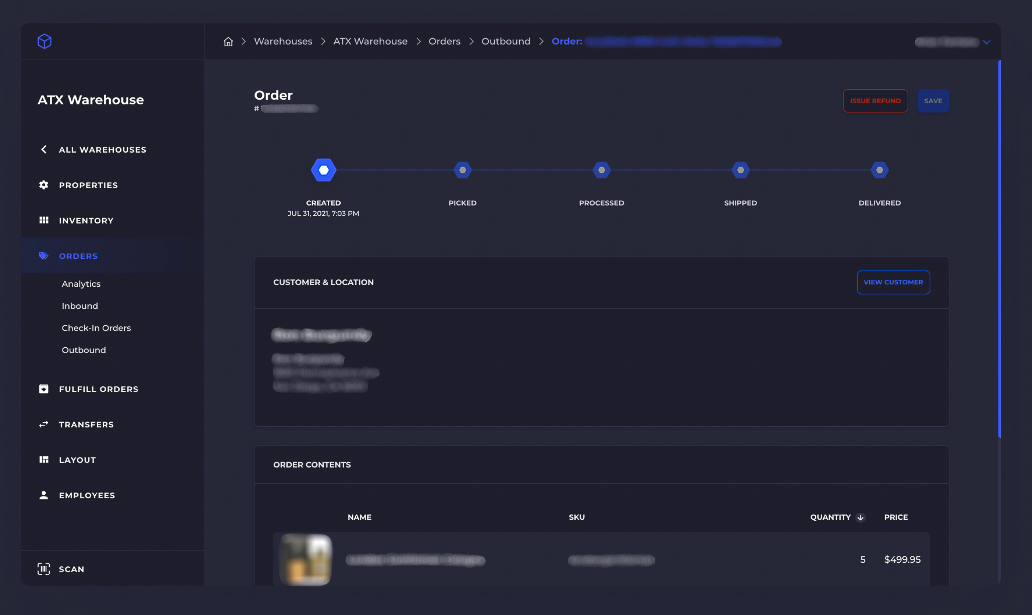1032x615 pixels.
Task: Click the back chevron beside All Warehouses
Action: (x=43, y=149)
